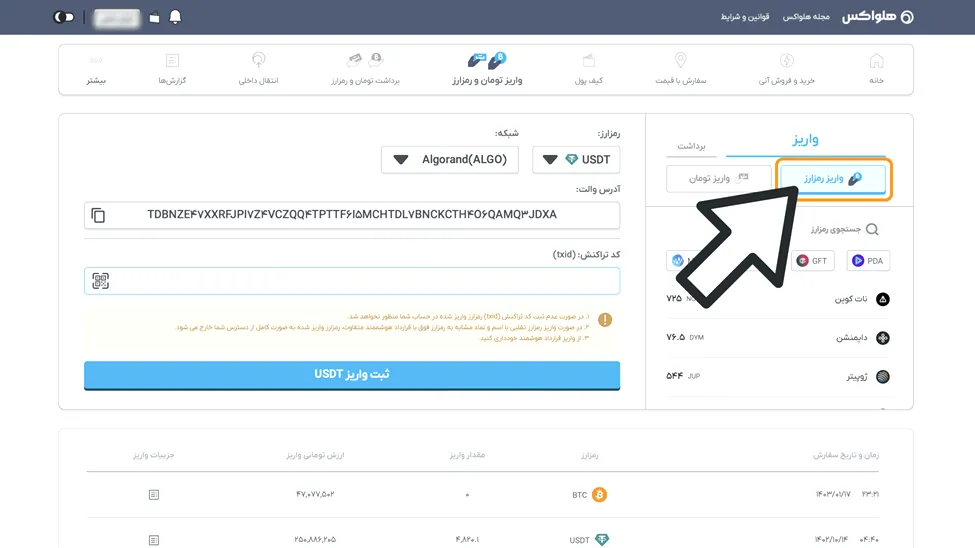Click the blurred username in header

(116, 17)
